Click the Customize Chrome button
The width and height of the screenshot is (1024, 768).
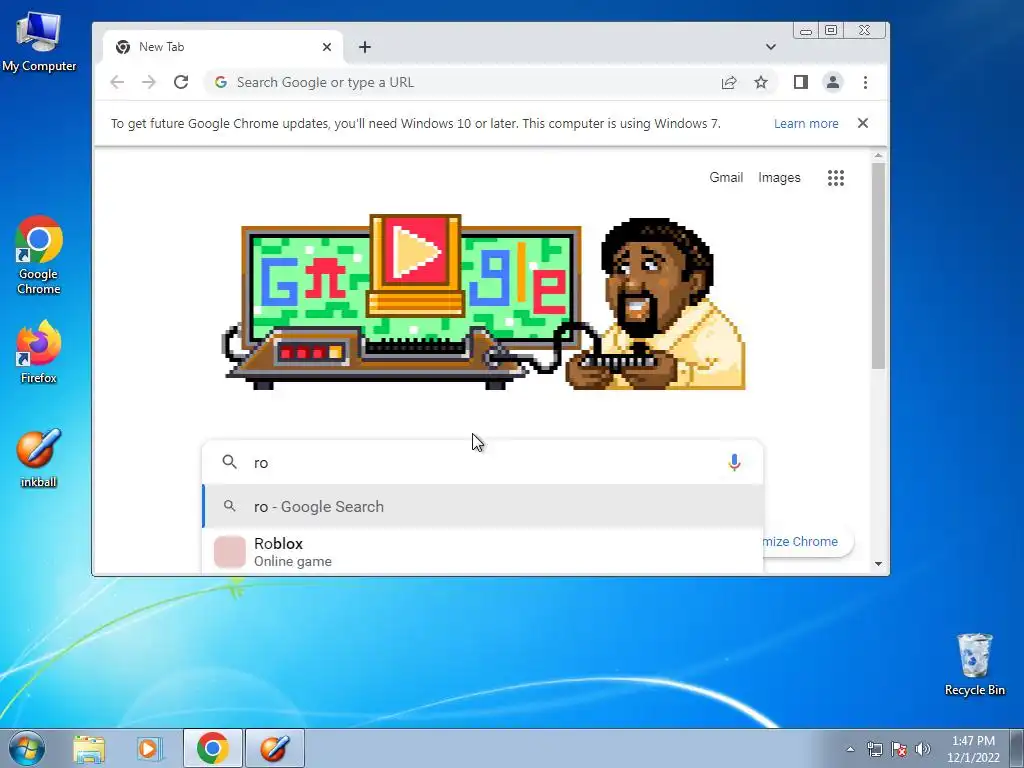[808, 541]
